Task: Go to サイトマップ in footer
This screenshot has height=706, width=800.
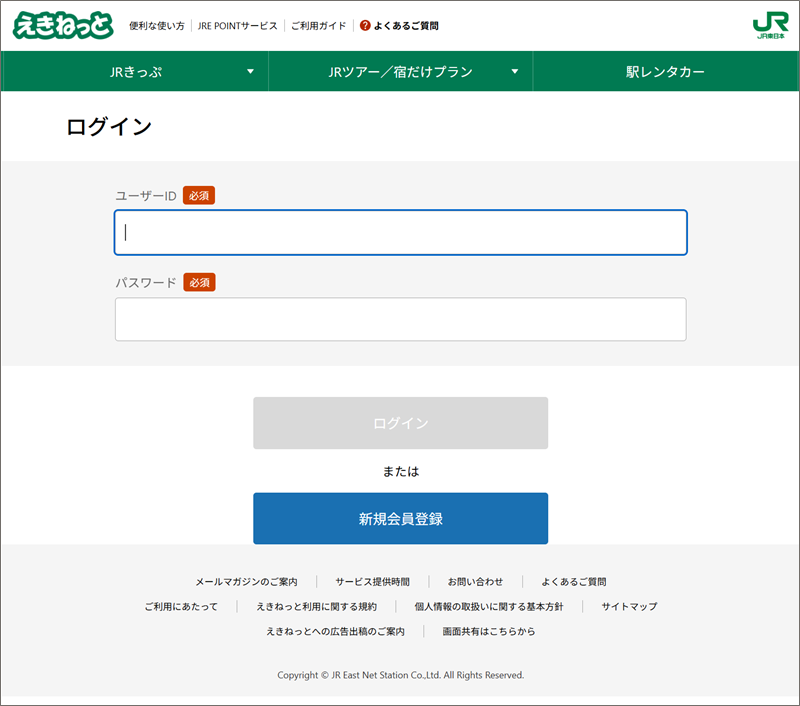Action: (629, 606)
